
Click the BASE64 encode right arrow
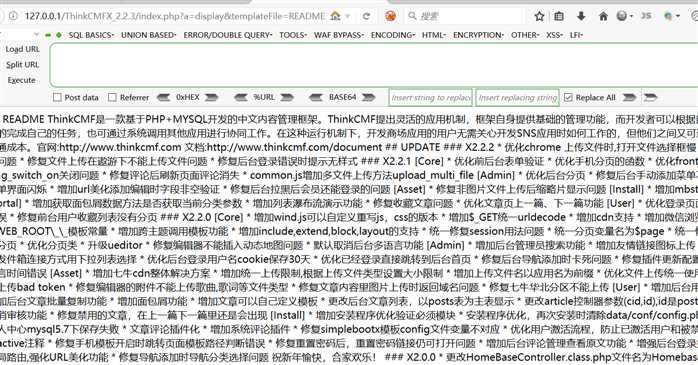click(368, 97)
